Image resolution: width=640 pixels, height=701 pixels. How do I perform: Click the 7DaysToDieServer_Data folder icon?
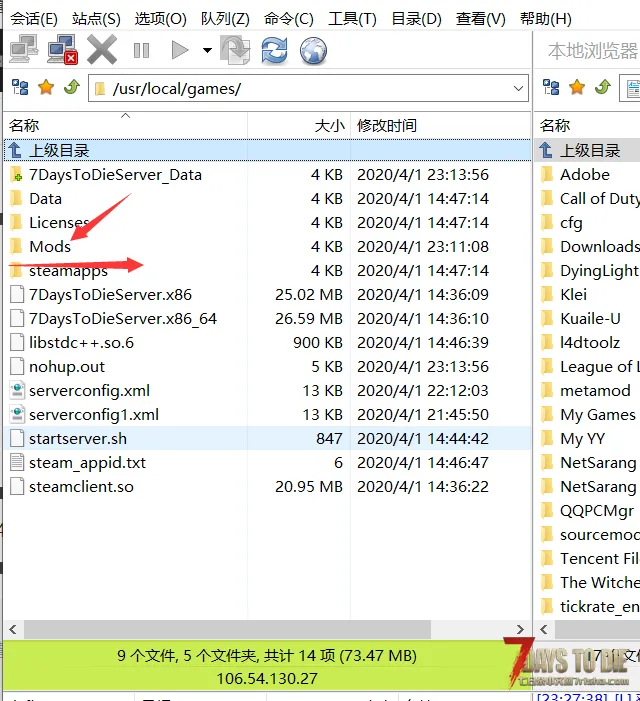point(16,174)
